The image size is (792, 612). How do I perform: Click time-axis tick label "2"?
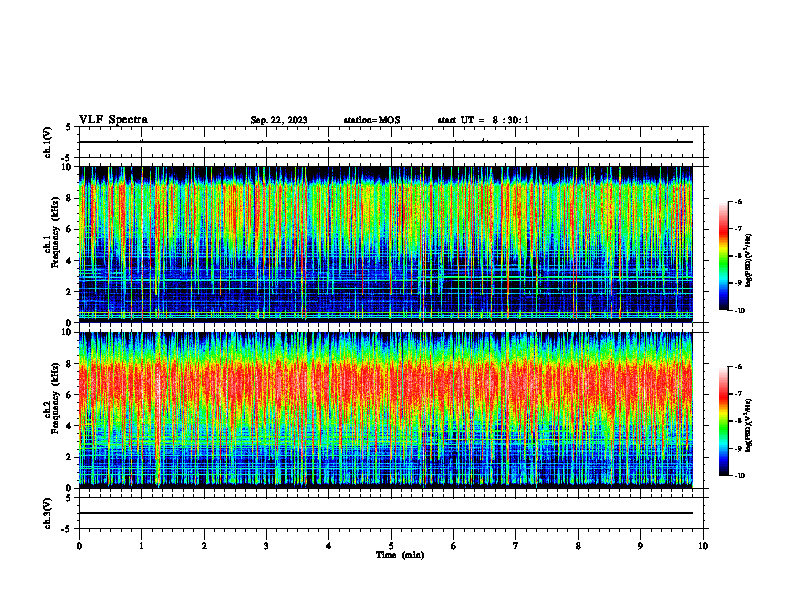pos(204,546)
